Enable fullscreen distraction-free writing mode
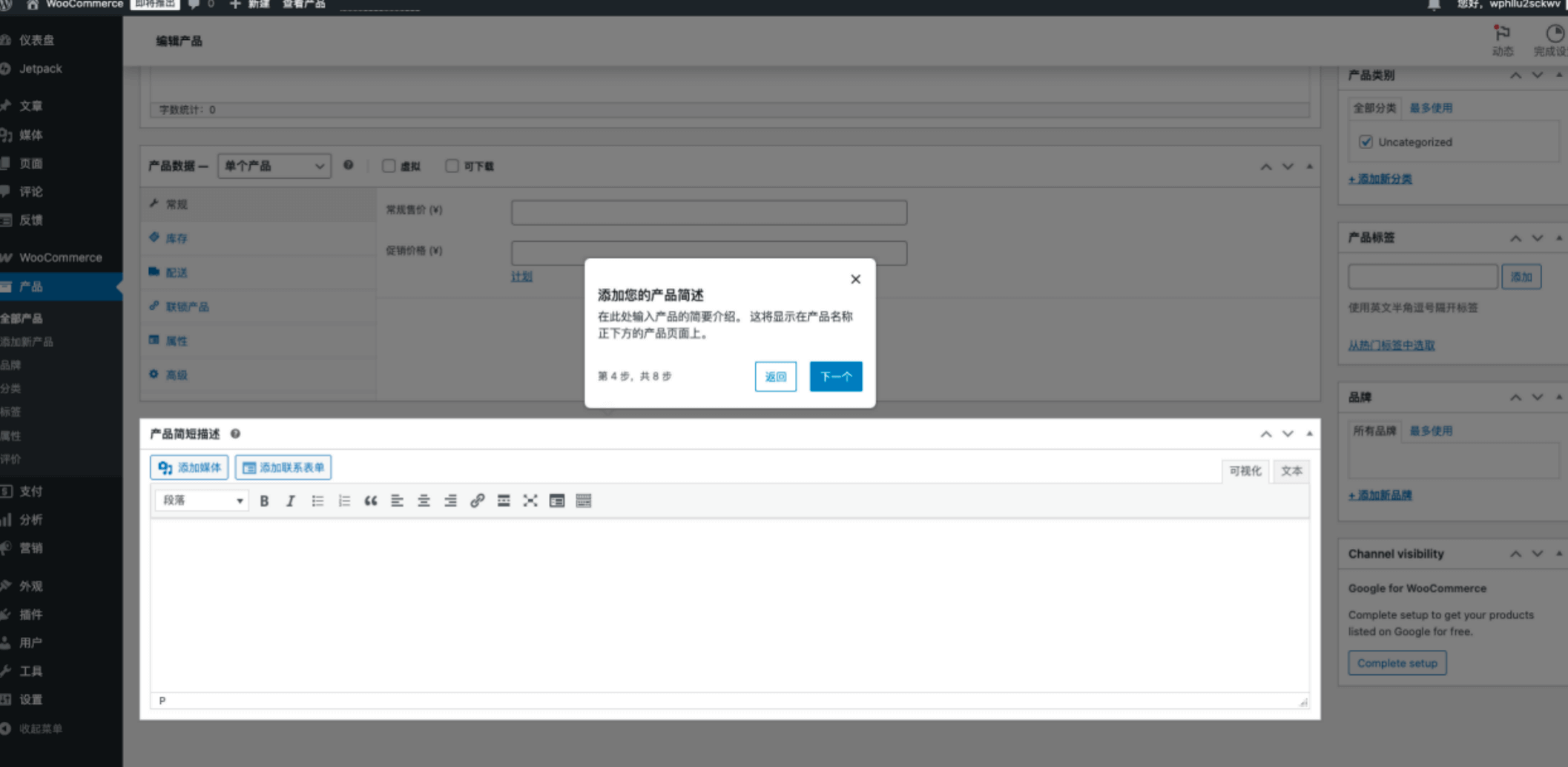Screen dimensions: 1568x767 click(x=530, y=501)
